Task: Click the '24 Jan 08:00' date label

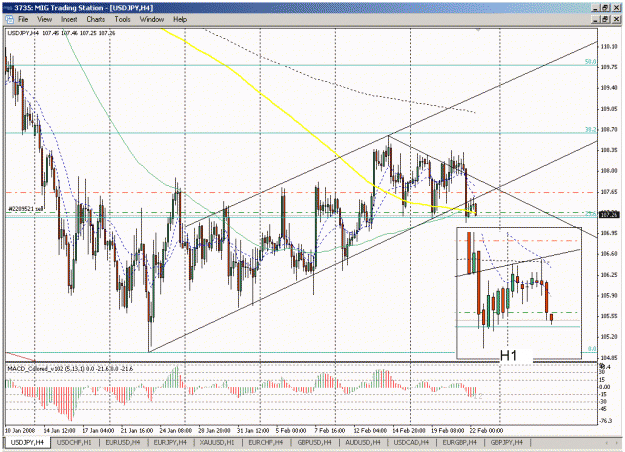Action: click(176, 430)
